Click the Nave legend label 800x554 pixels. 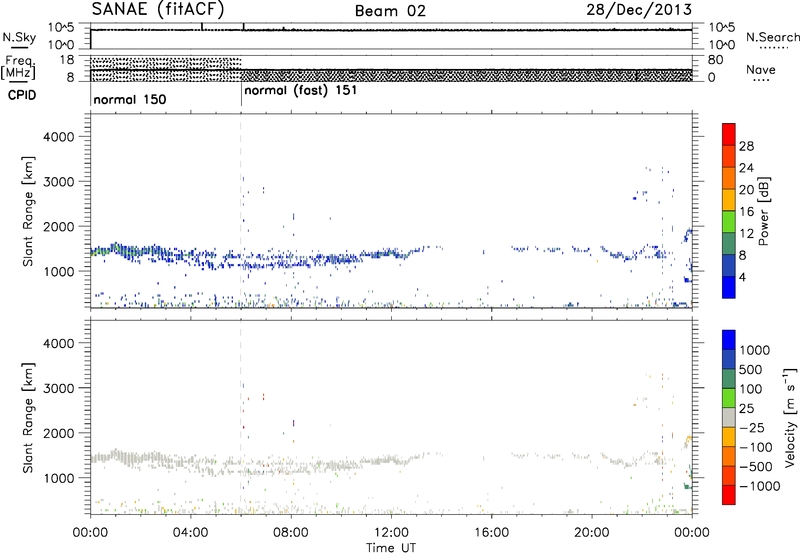pos(761,70)
